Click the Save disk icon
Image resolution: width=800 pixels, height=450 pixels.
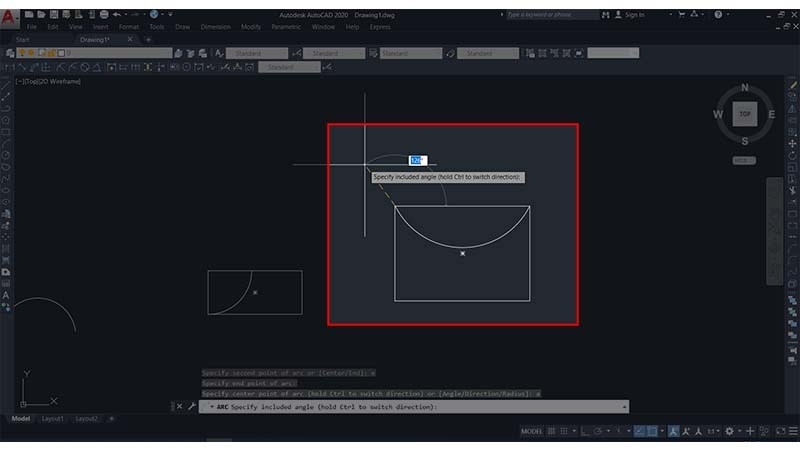tap(54, 15)
